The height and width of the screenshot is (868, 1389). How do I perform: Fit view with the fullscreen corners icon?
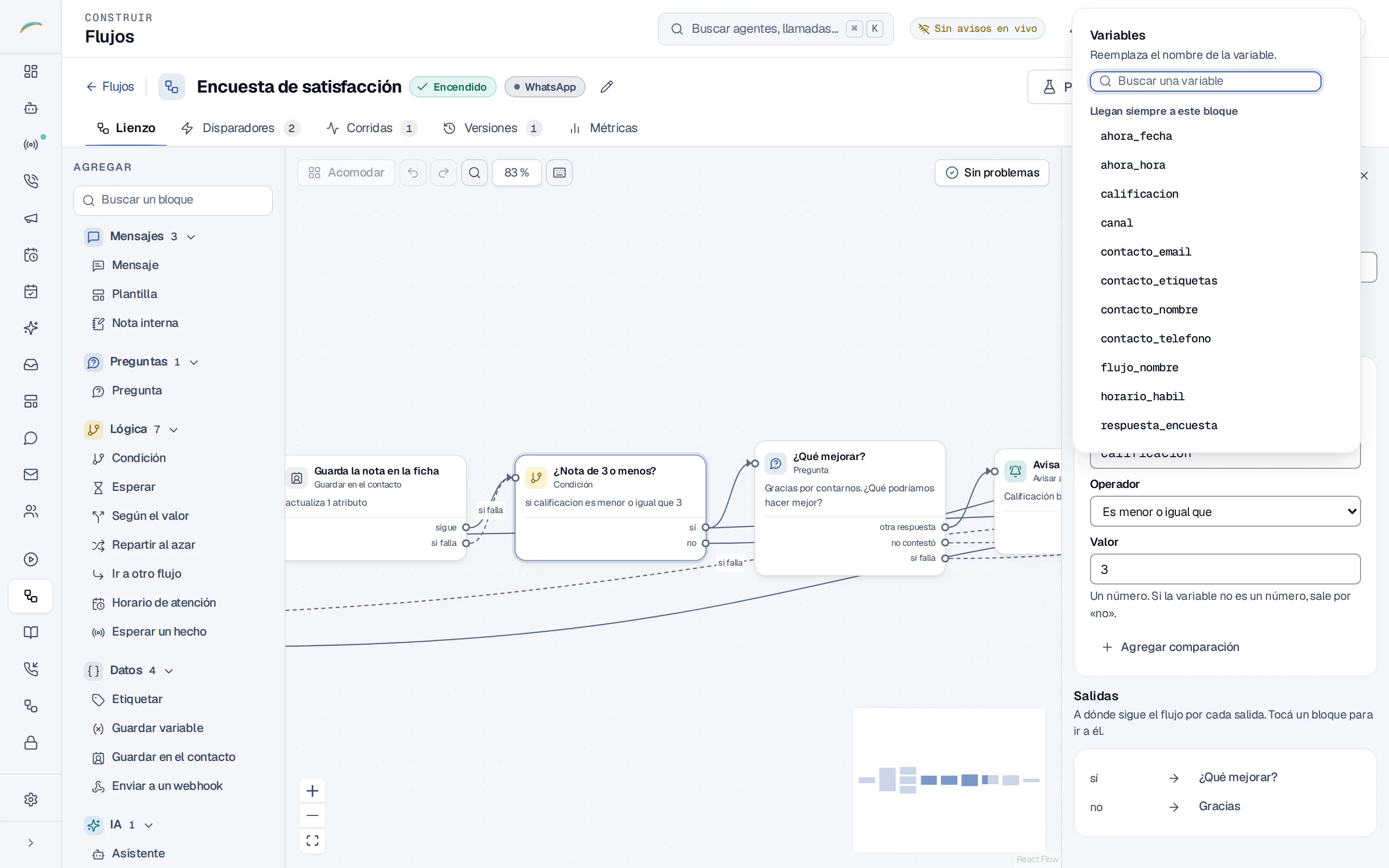click(312, 841)
